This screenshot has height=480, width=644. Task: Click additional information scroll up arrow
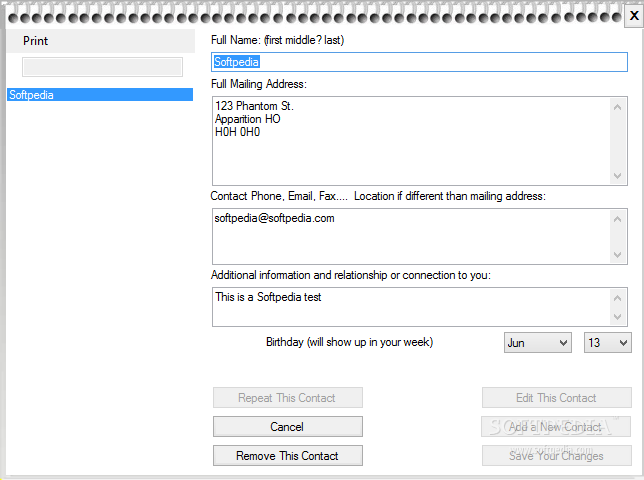(617, 298)
